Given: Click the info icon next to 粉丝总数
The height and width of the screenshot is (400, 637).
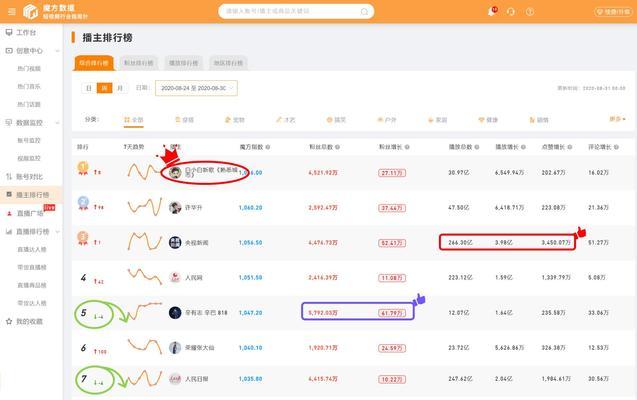Looking at the screenshot, I should pyautogui.click(x=338, y=147).
